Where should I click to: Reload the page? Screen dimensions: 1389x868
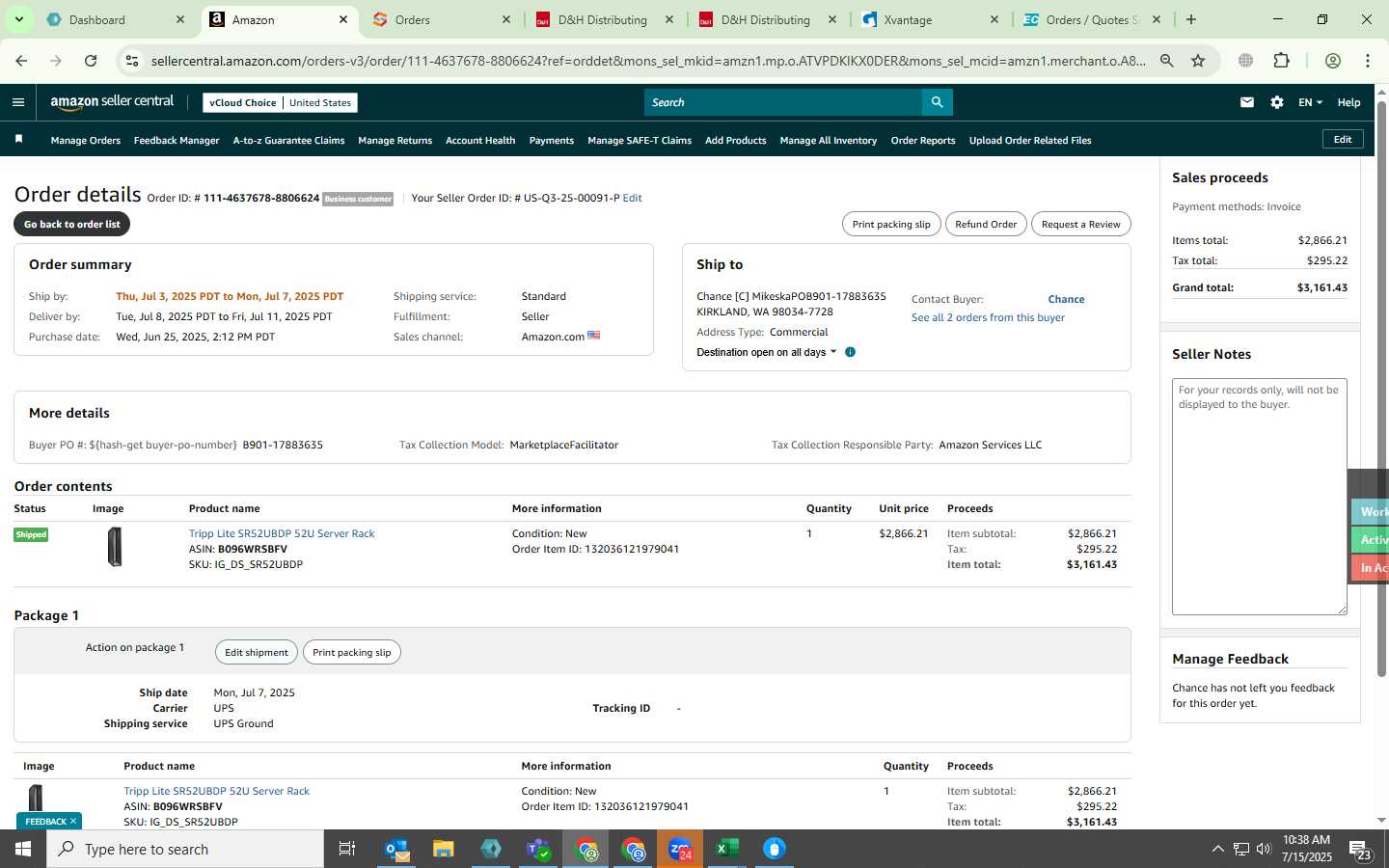[91, 61]
